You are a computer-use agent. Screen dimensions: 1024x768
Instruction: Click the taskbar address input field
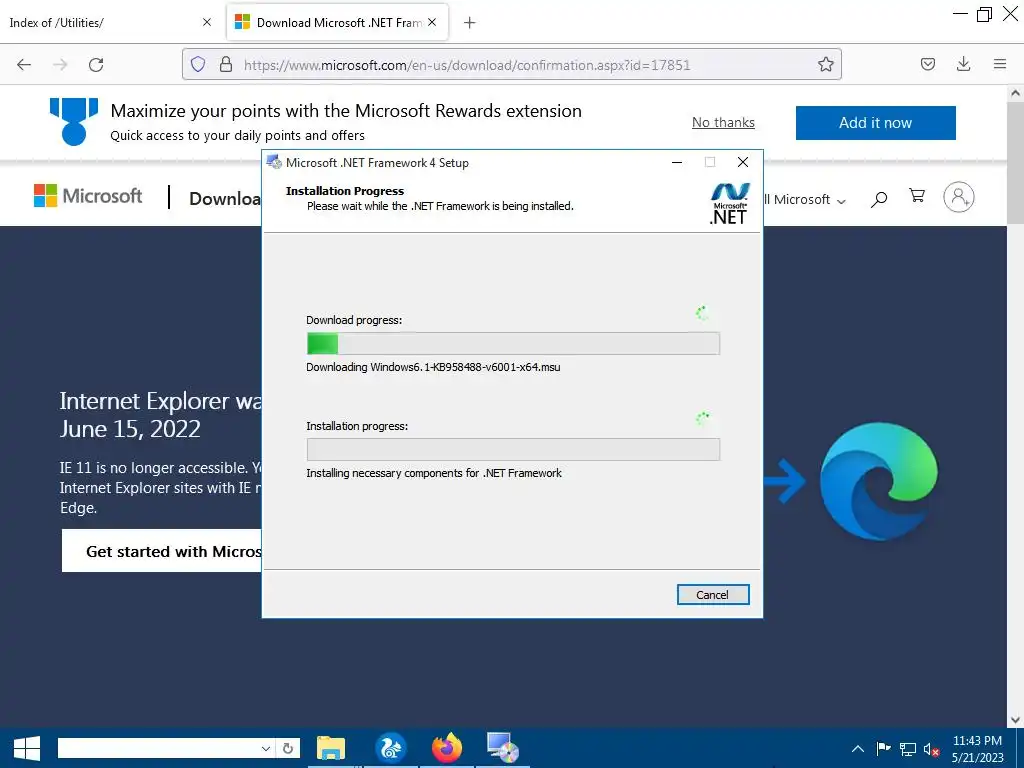tap(158, 748)
